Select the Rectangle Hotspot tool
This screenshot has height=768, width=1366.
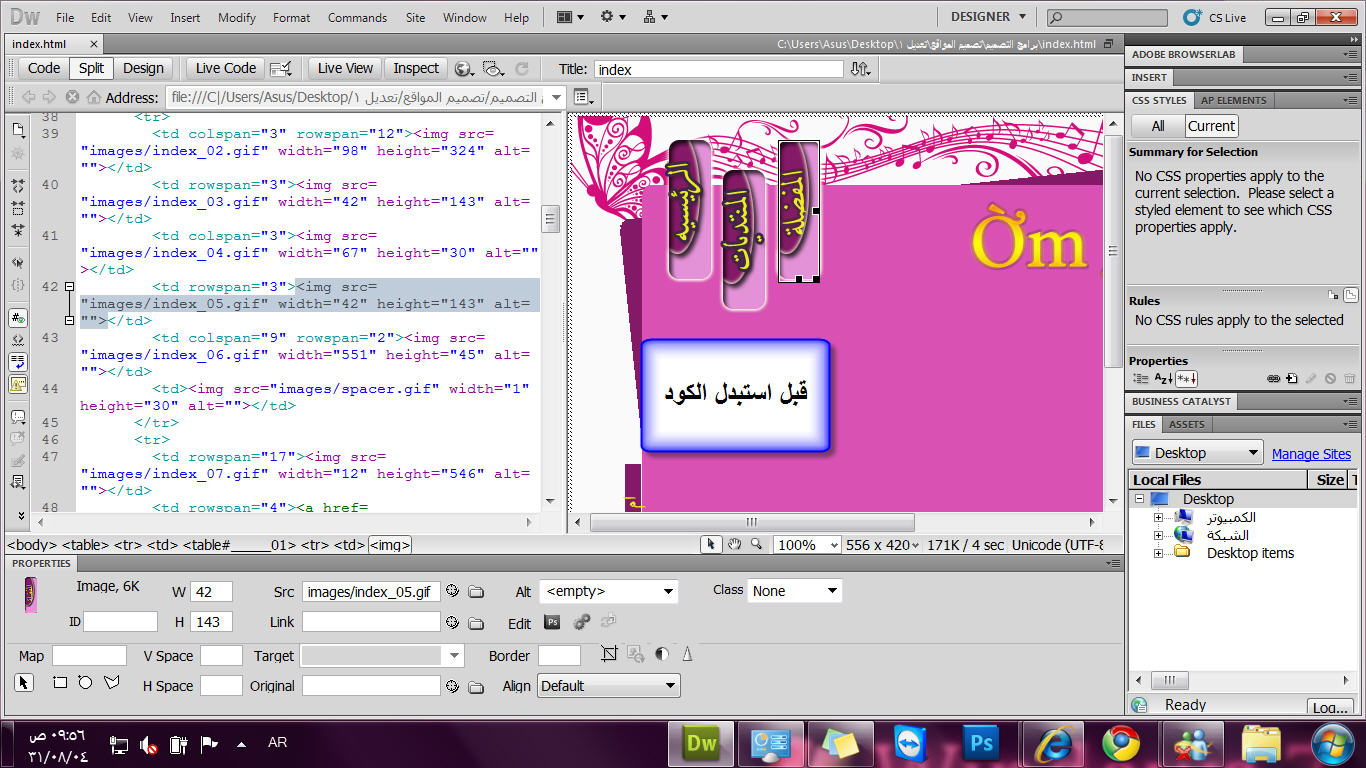coord(60,683)
